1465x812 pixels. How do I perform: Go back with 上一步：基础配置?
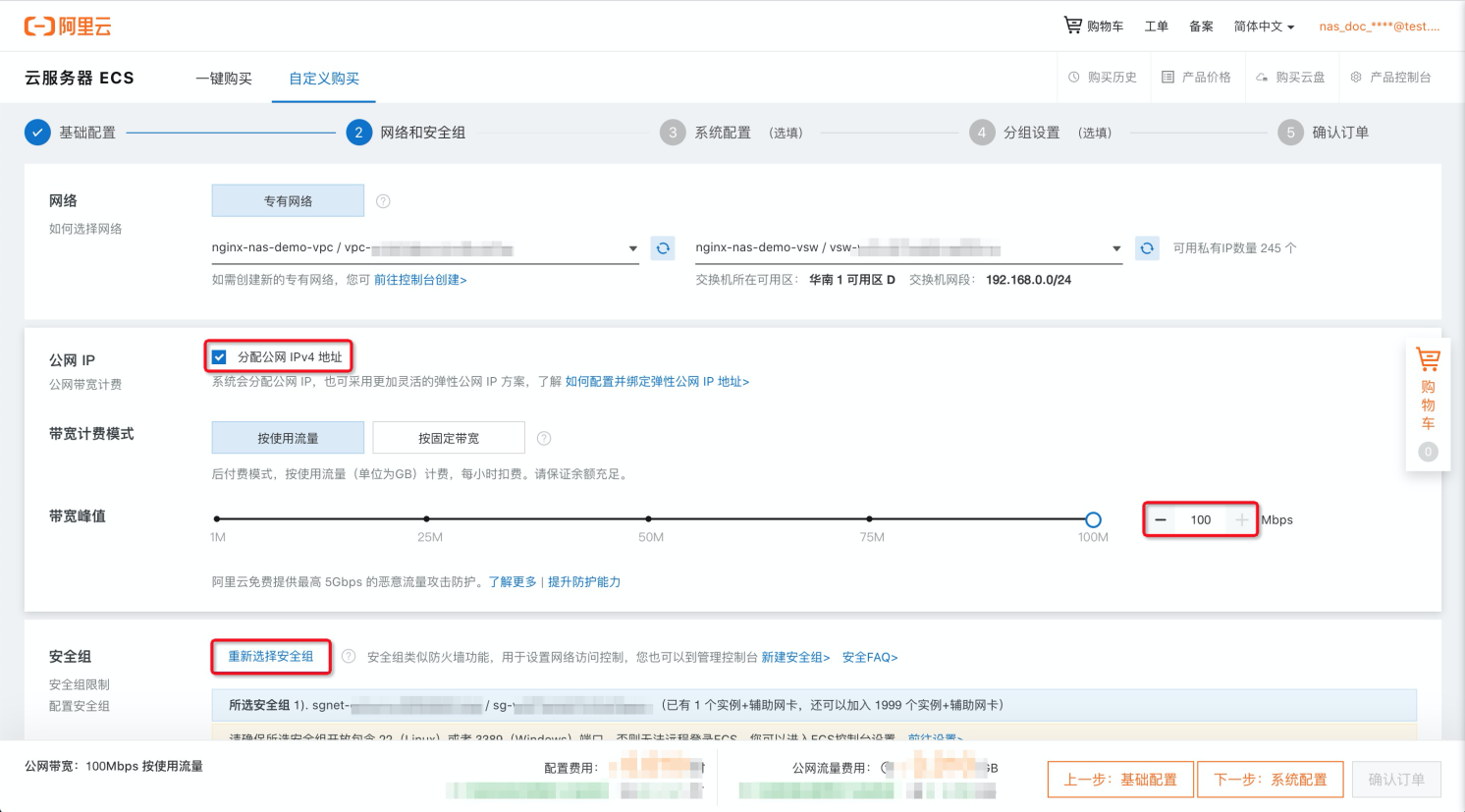tap(1120, 780)
